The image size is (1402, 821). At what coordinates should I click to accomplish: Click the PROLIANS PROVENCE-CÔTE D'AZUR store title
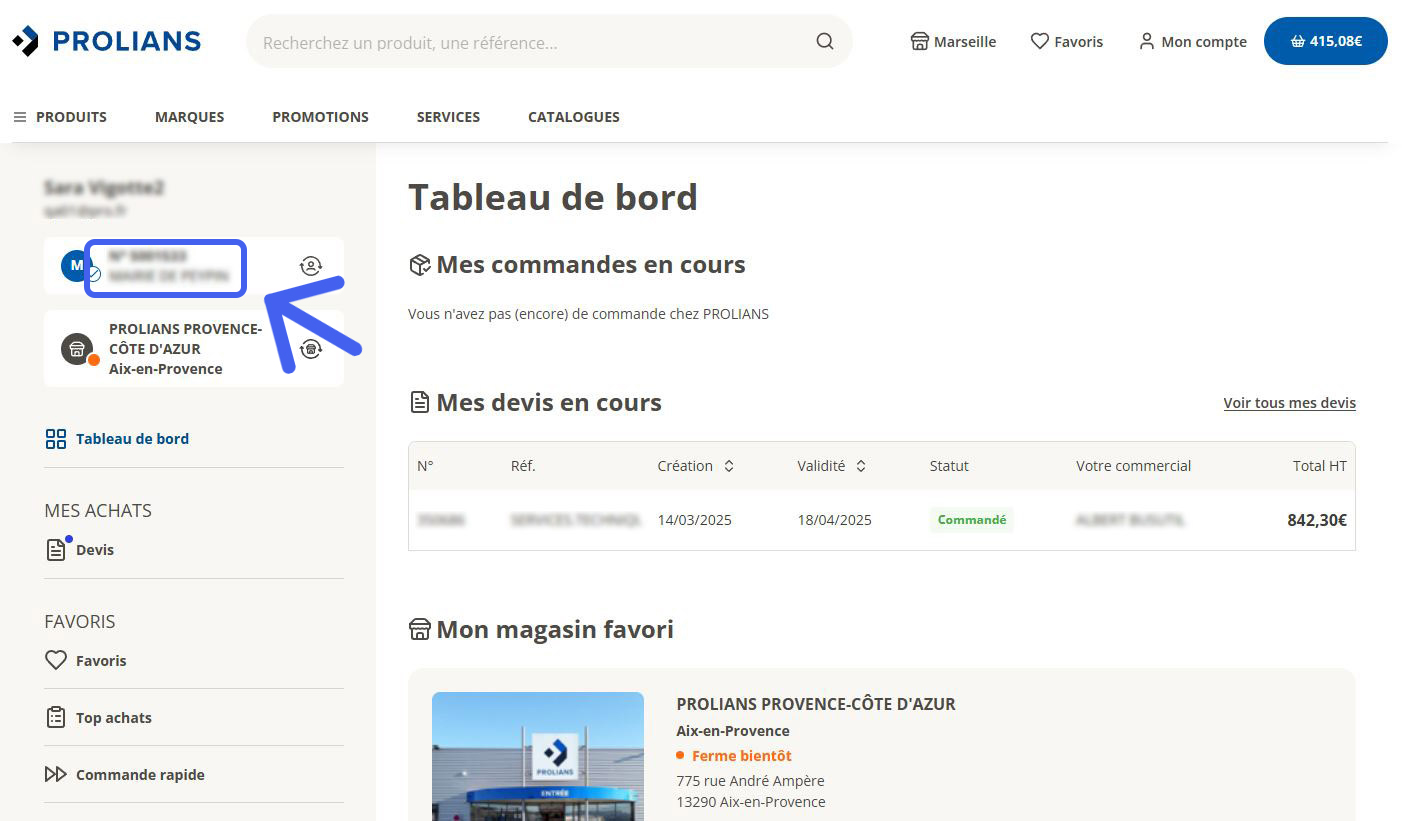[816, 704]
